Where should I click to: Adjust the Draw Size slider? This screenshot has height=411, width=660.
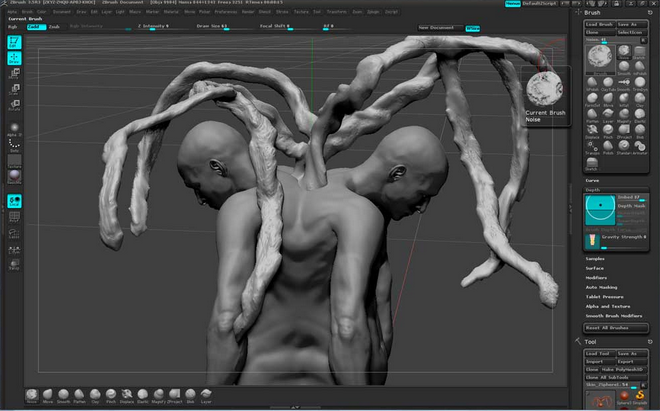click(215, 27)
